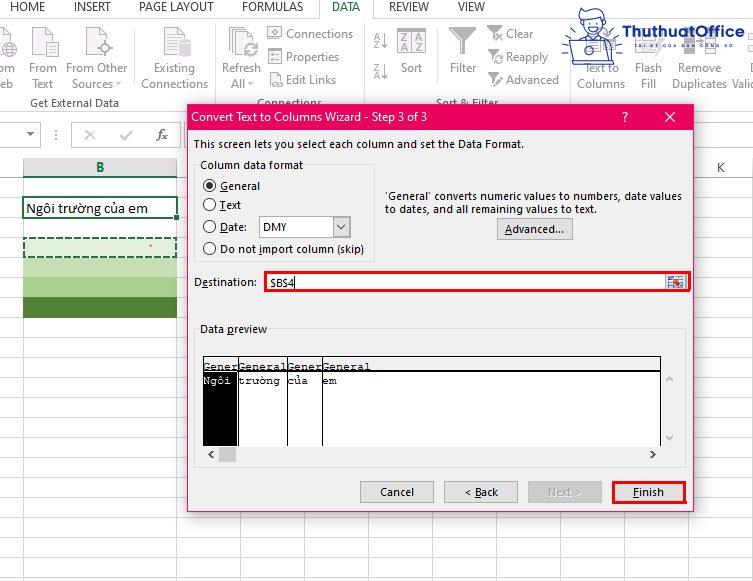Open the REVIEW ribbon tab
This screenshot has height=581, width=753.
[x=409, y=7]
